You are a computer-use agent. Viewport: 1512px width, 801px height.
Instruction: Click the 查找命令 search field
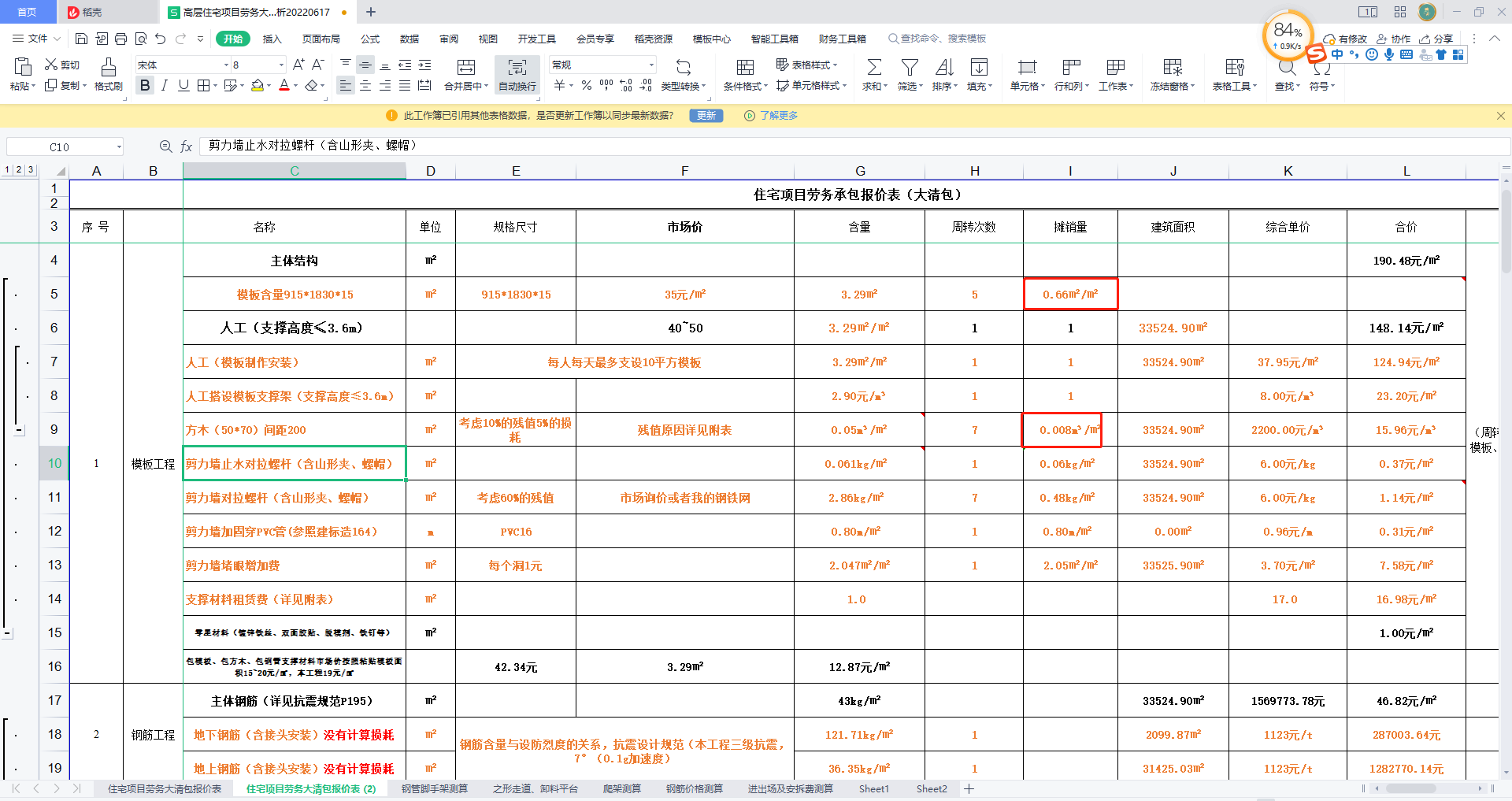click(x=937, y=39)
